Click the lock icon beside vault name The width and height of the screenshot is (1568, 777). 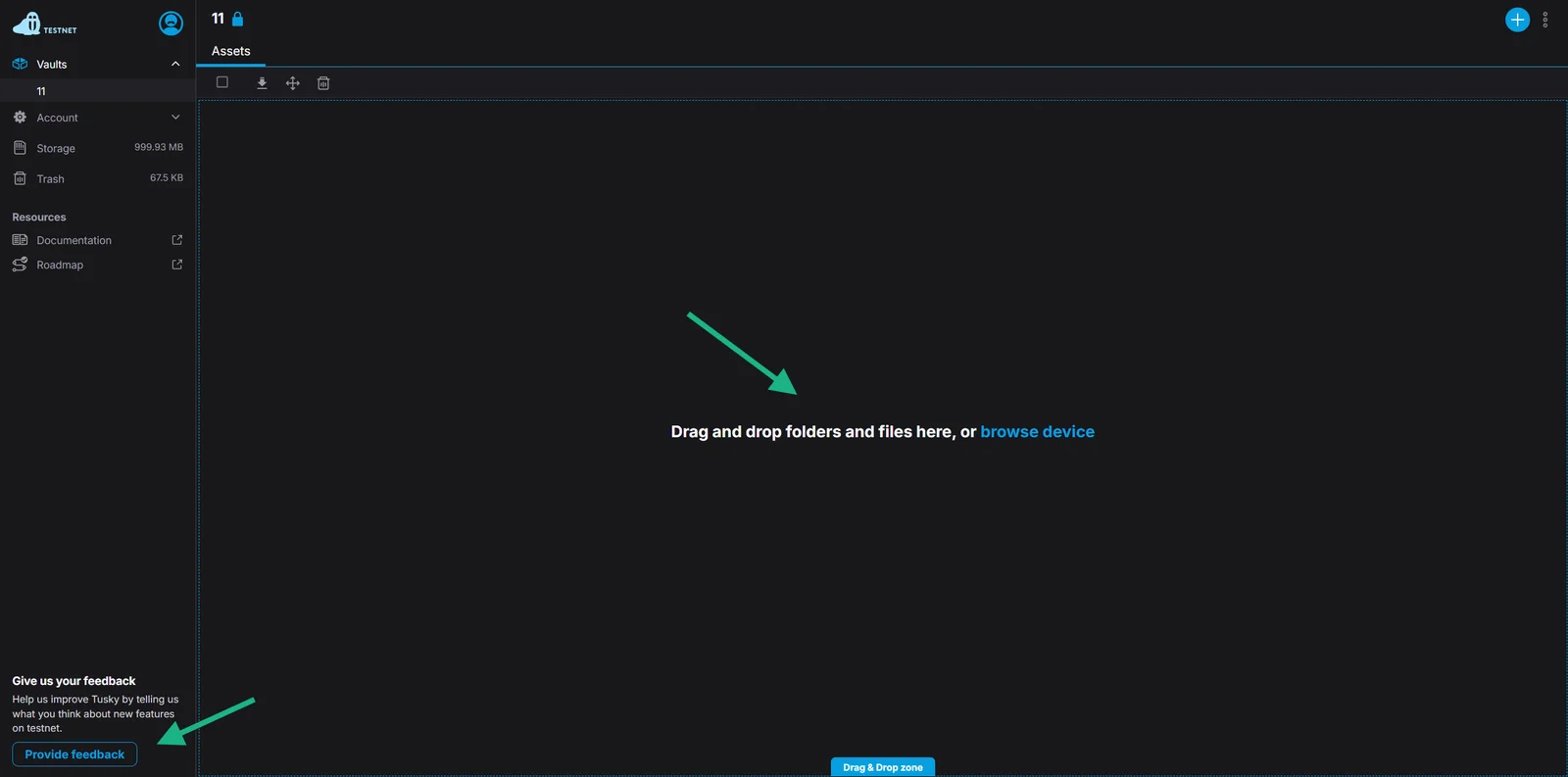coord(237,19)
